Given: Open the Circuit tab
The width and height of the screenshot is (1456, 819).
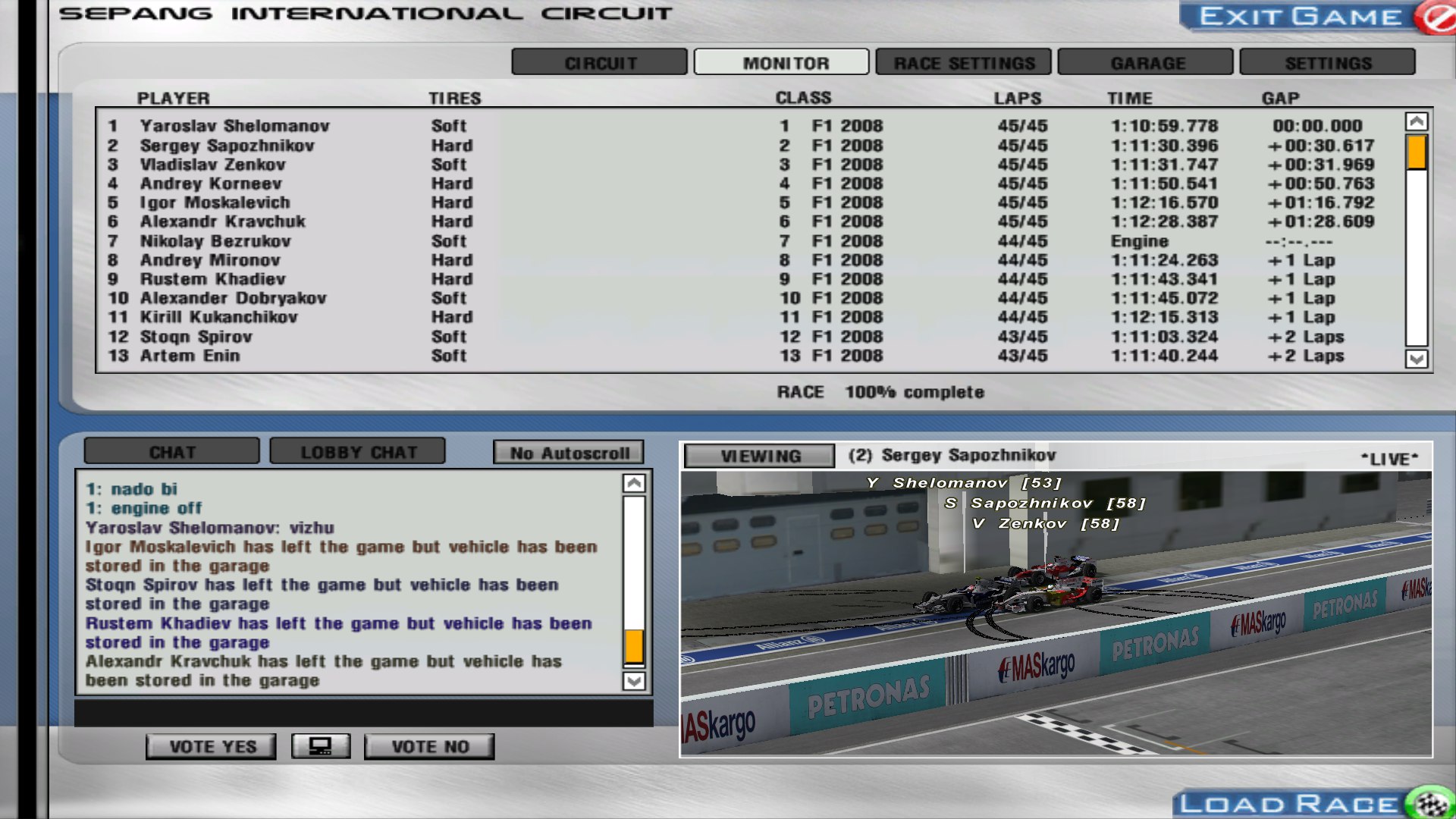Looking at the screenshot, I should (599, 63).
